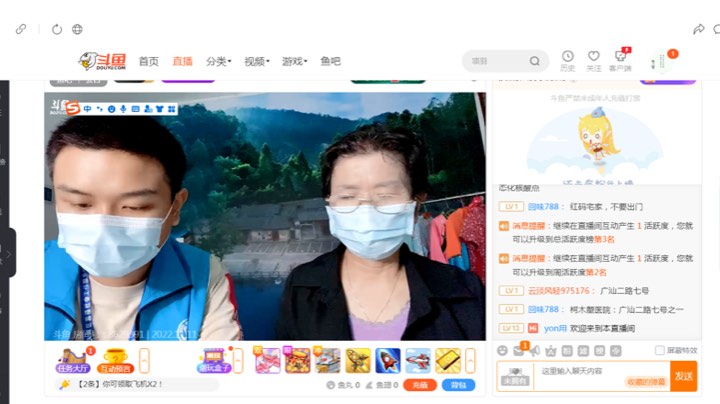Open the 首页 home tab
Viewport: 720px width, 404px height.
click(149, 61)
